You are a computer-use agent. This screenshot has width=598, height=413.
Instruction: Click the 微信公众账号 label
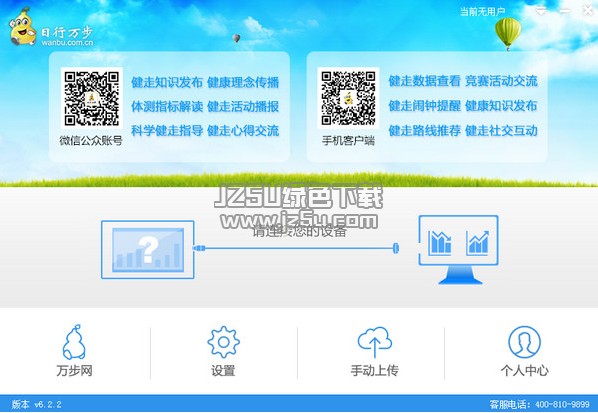pos(91,141)
